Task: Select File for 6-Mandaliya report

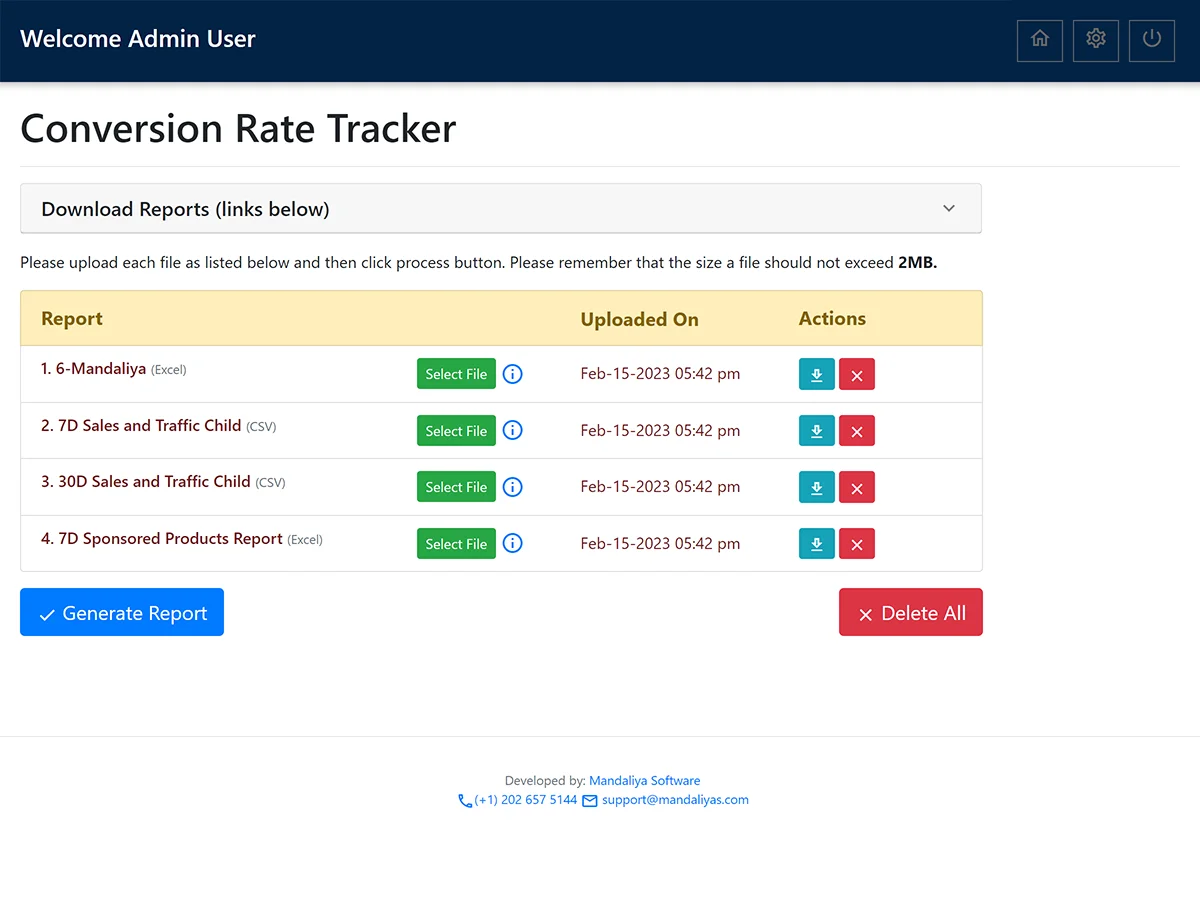Action: point(456,374)
